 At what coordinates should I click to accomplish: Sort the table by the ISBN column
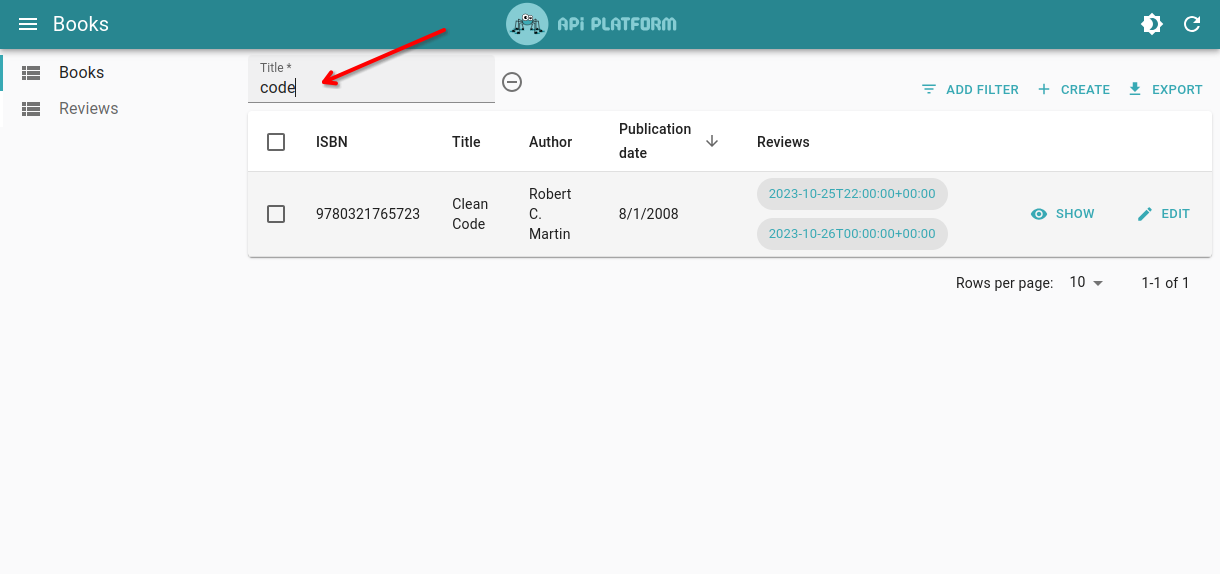coord(332,142)
